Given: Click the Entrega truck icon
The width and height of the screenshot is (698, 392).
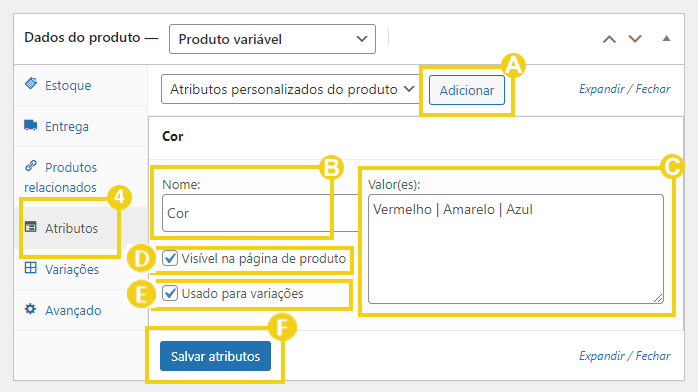Looking at the screenshot, I should [x=31, y=125].
